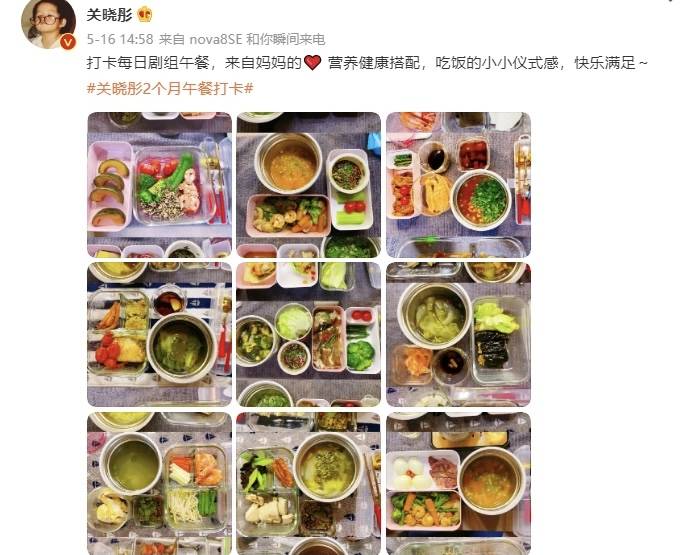
Task: Open the bottom-middle photo with chopsticks
Action: click(308, 483)
